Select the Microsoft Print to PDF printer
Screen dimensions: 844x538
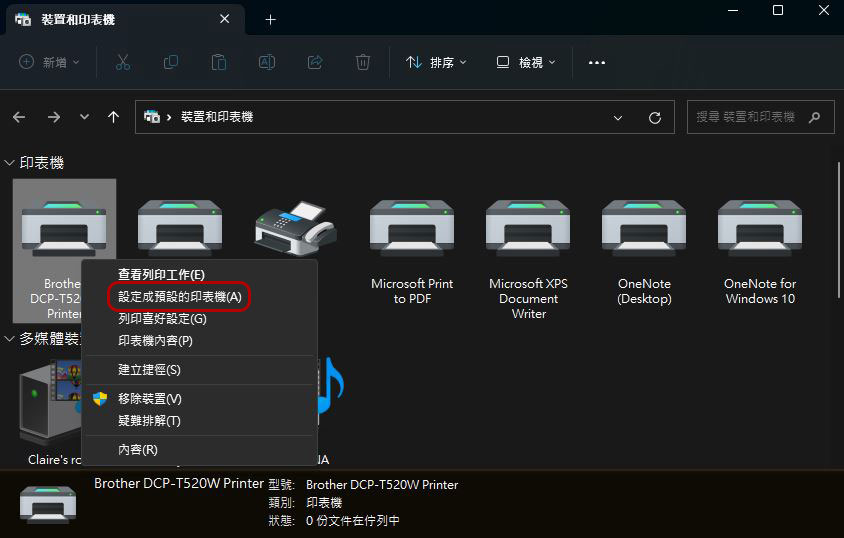[412, 251]
